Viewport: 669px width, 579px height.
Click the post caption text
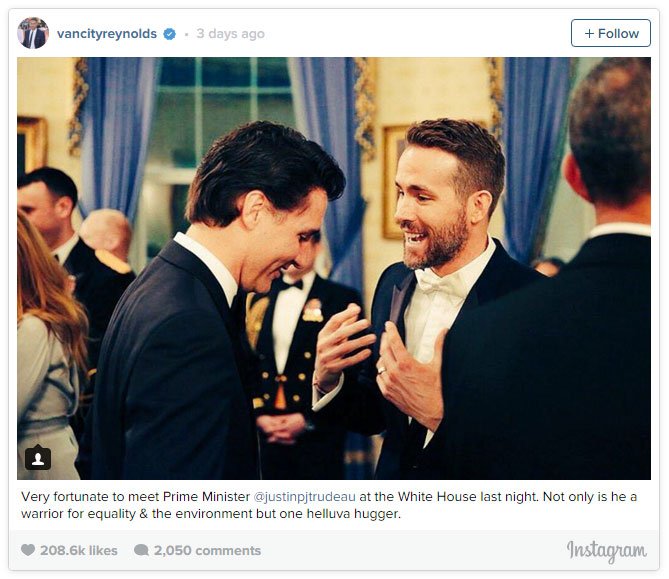(329, 505)
